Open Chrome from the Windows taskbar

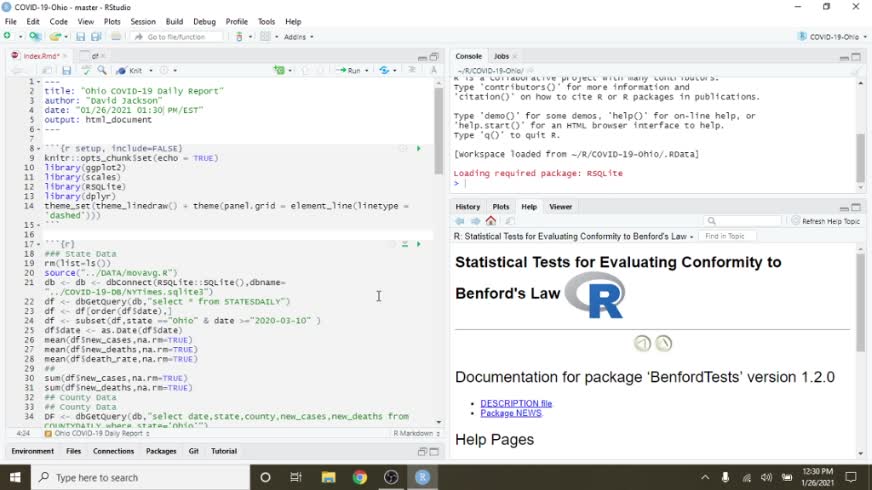pyautogui.click(x=360, y=477)
